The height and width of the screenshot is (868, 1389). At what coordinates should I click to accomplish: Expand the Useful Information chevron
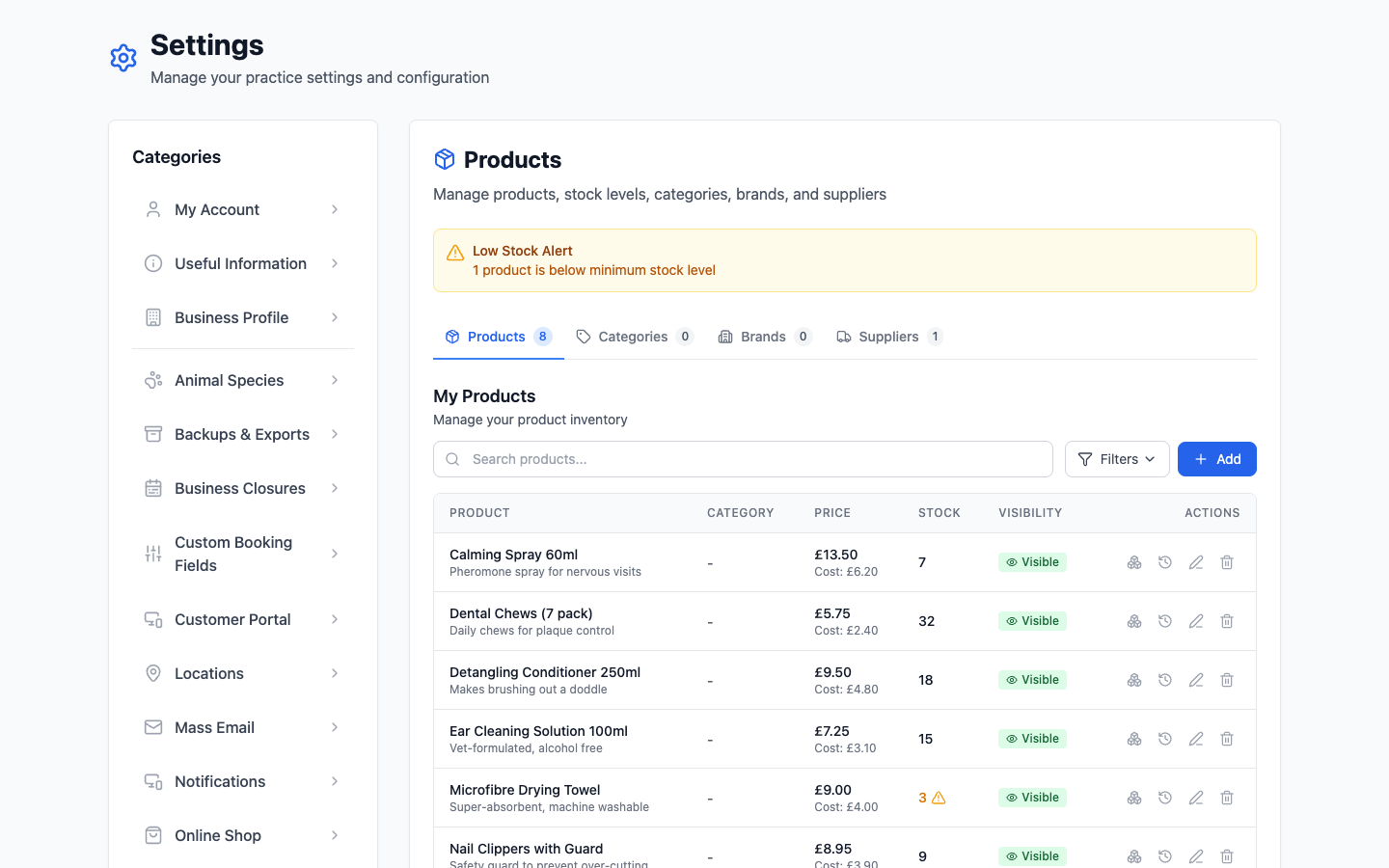coord(335,263)
